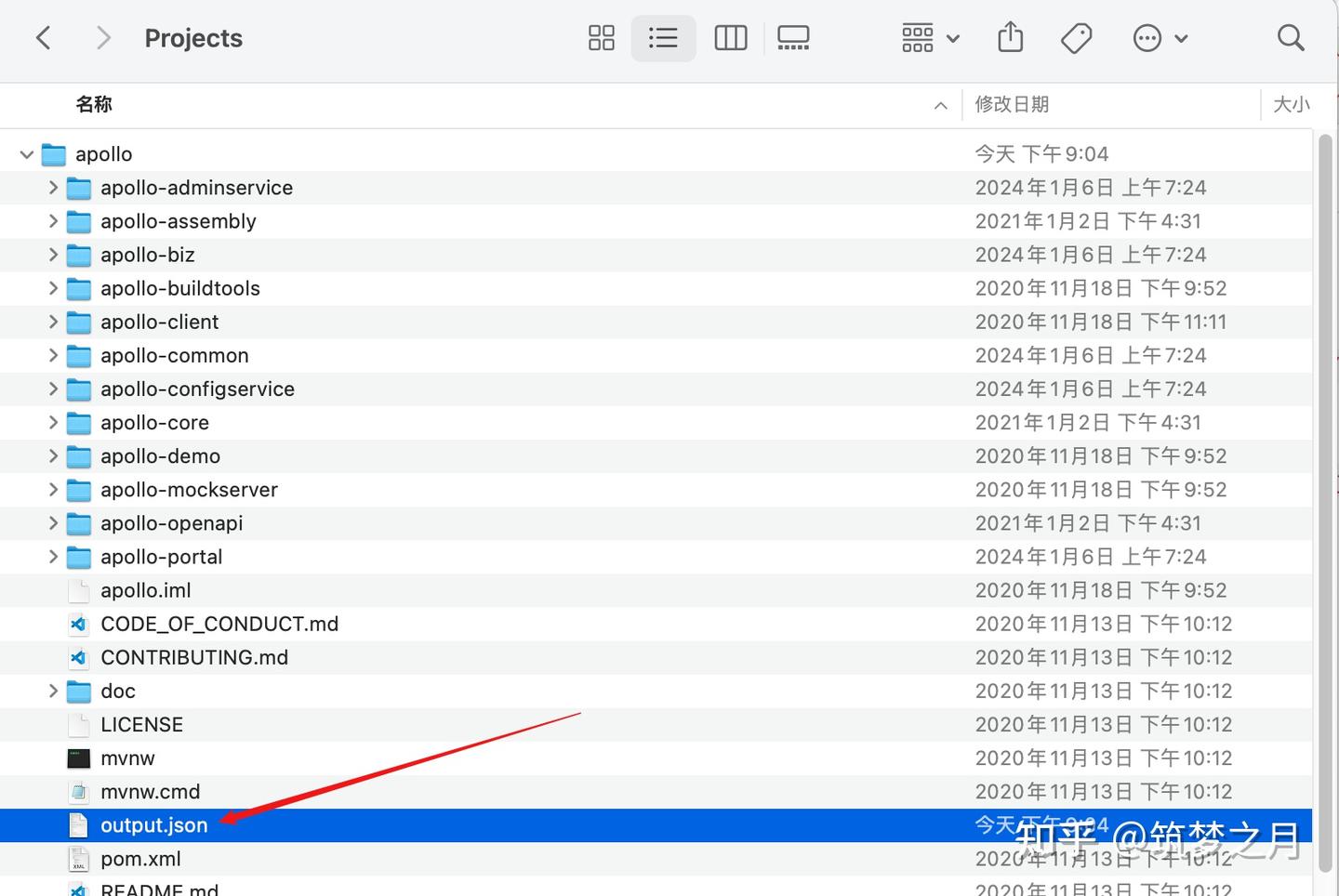Open the grouping options dropdown
Viewport: 1339px width, 896px height.
[929, 38]
